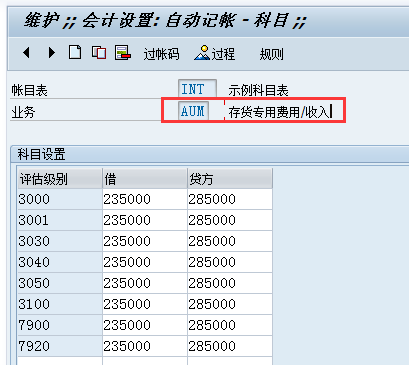The width and height of the screenshot is (409, 365).
Task: Edit debit account 235000 in row 3100
Action: [x=145, y=304]
